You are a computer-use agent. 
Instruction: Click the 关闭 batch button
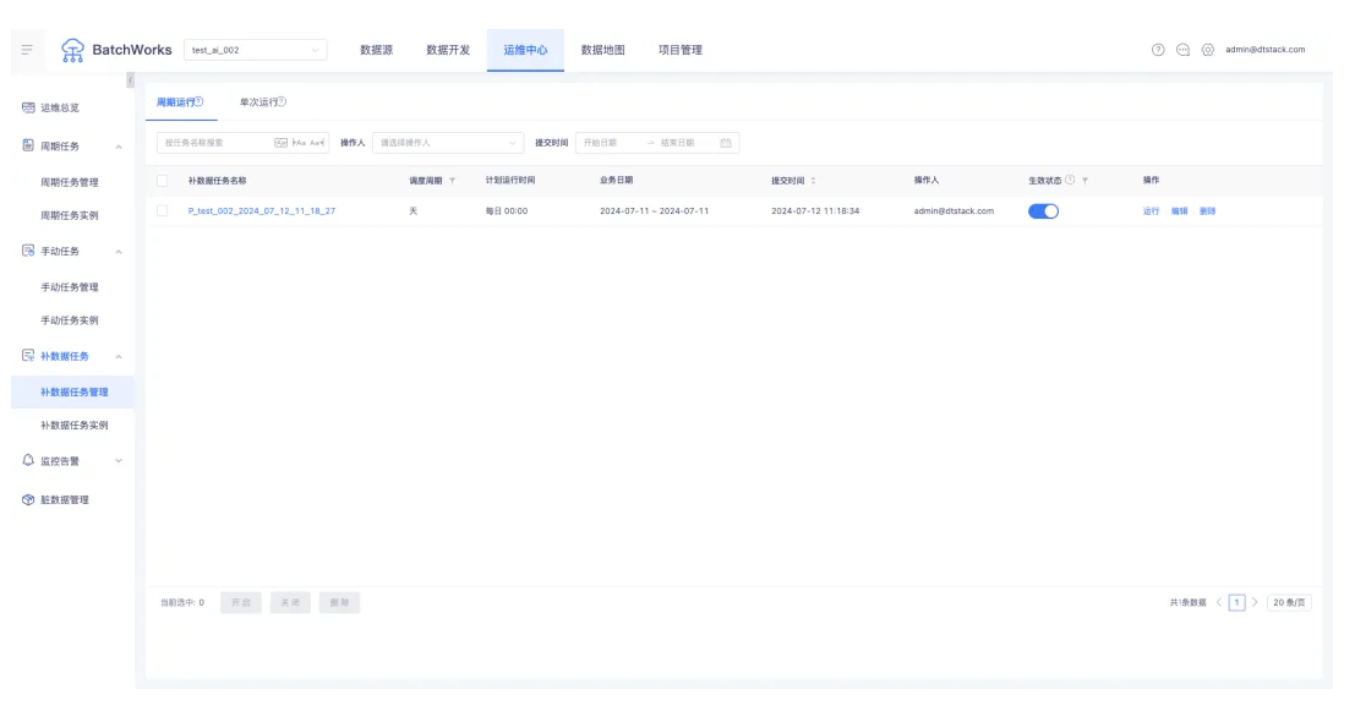point(290,603)
